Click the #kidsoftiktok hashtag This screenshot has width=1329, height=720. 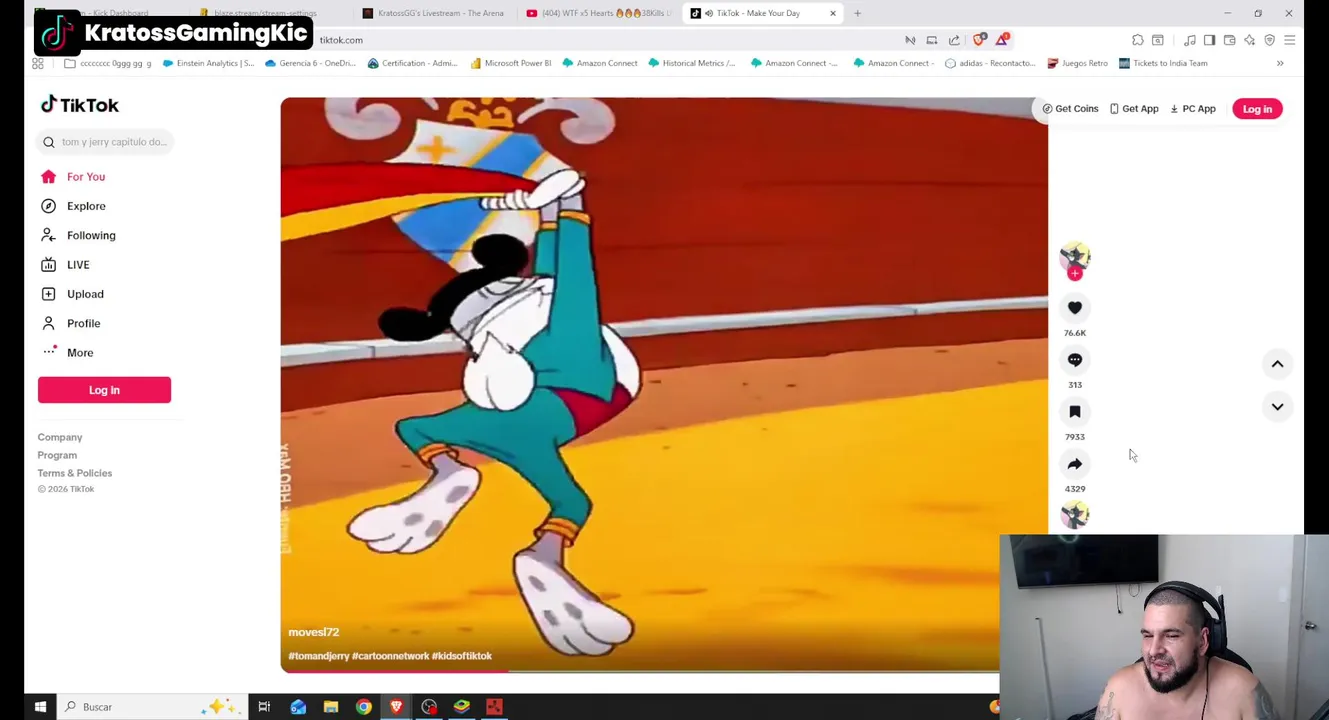click(x=462, y=656)
